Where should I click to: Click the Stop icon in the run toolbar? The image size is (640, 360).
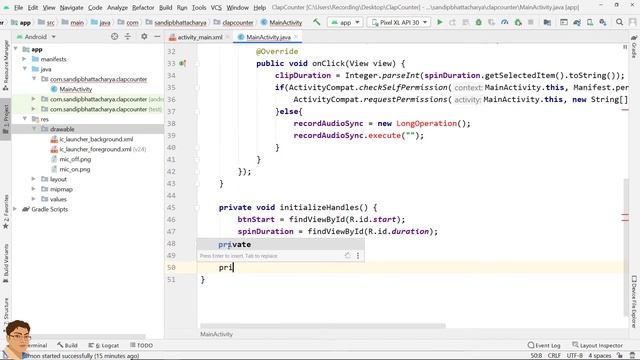(531, 22)
